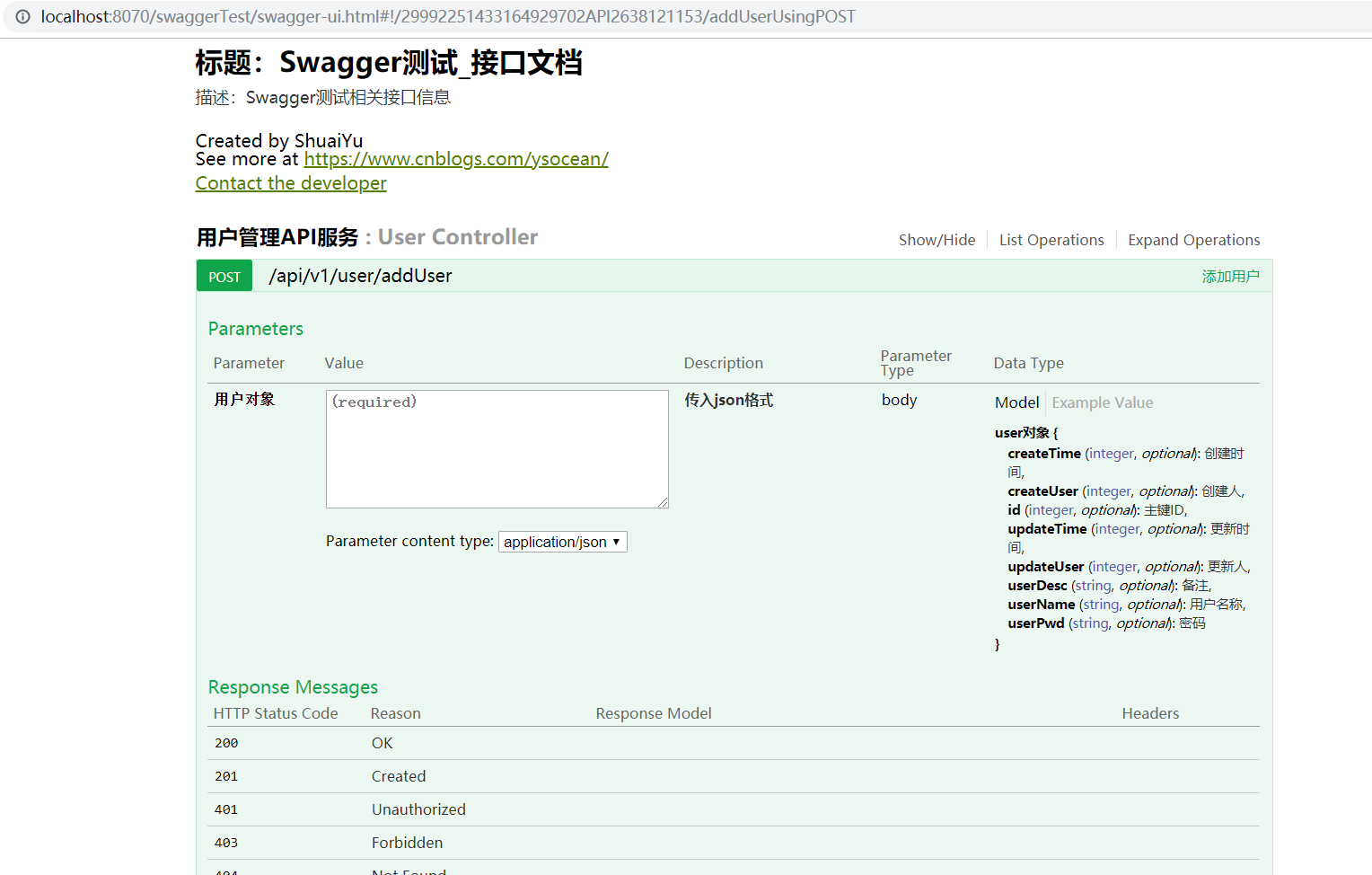Click the userName model field

pos(1041,605)
